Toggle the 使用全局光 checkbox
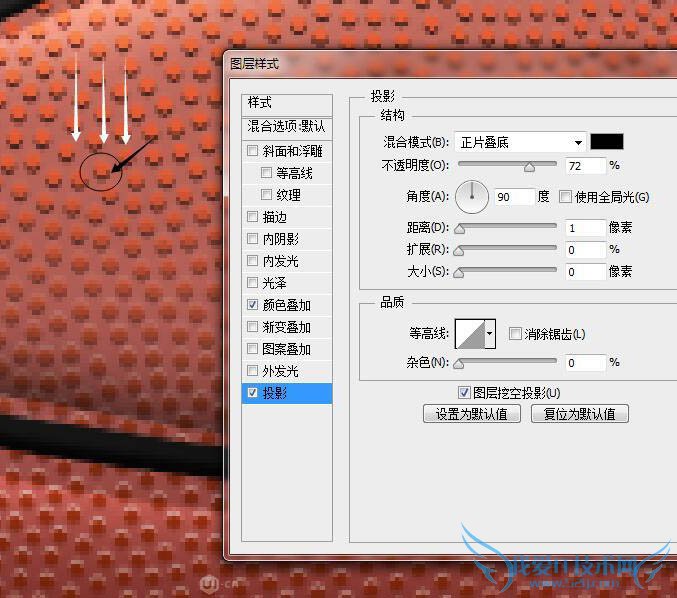 pos(566,197)
